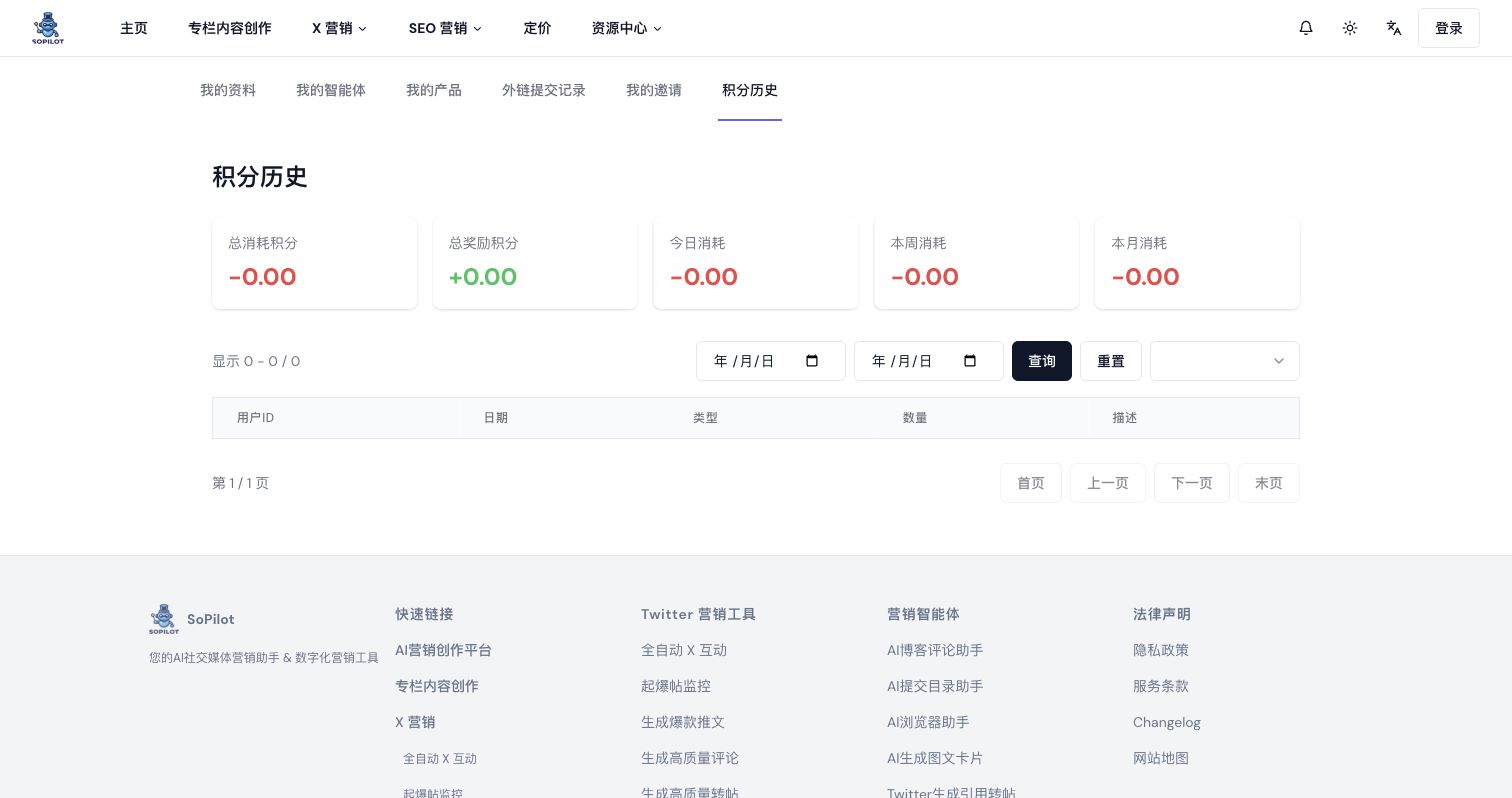Click the 上一页 pagination button
Screen dimensions: 1512x798
click(1108, 483)
